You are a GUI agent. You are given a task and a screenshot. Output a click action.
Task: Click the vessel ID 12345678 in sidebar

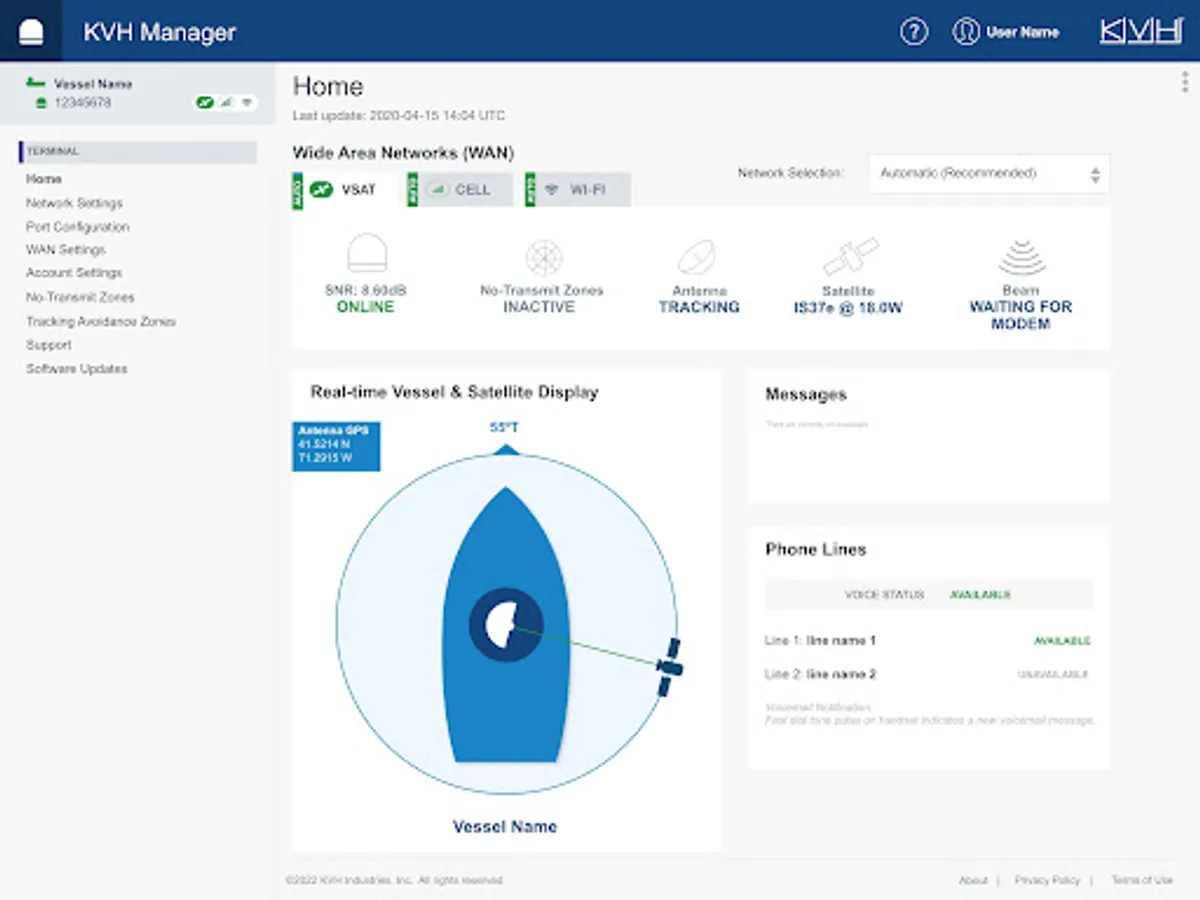[82, 103]
